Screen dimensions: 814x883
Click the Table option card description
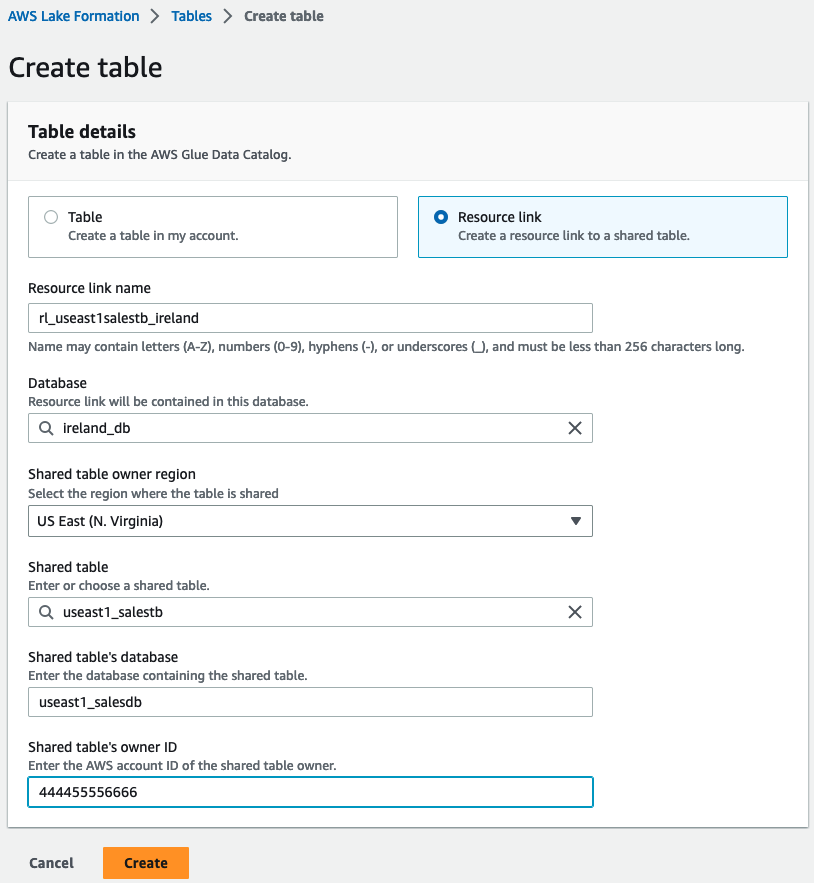[x=153, y=236]
